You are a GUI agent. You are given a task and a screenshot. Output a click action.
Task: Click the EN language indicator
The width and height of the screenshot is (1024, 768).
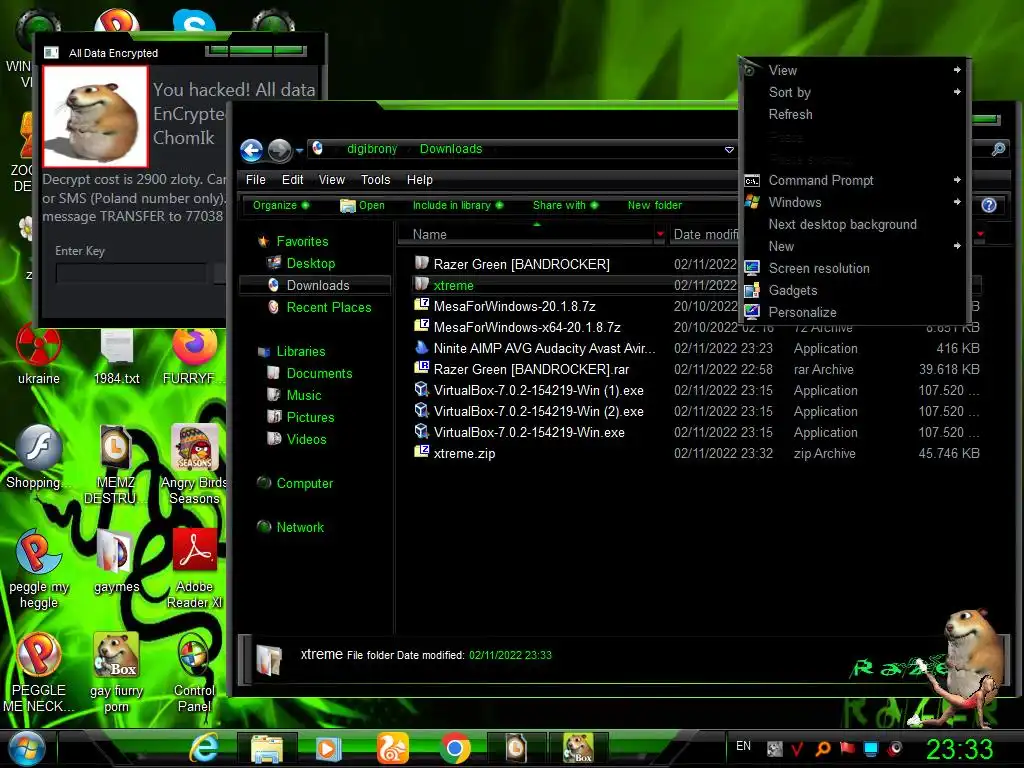[x=743, y=746]
